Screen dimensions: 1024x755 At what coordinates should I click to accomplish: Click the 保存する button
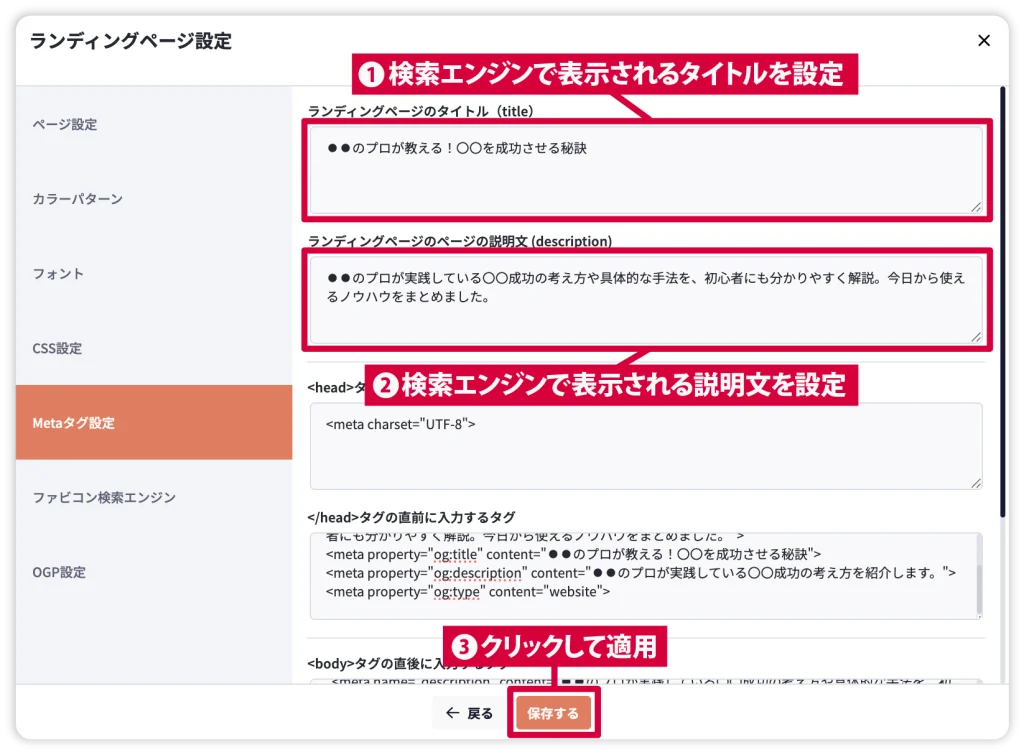pos(553,714)
